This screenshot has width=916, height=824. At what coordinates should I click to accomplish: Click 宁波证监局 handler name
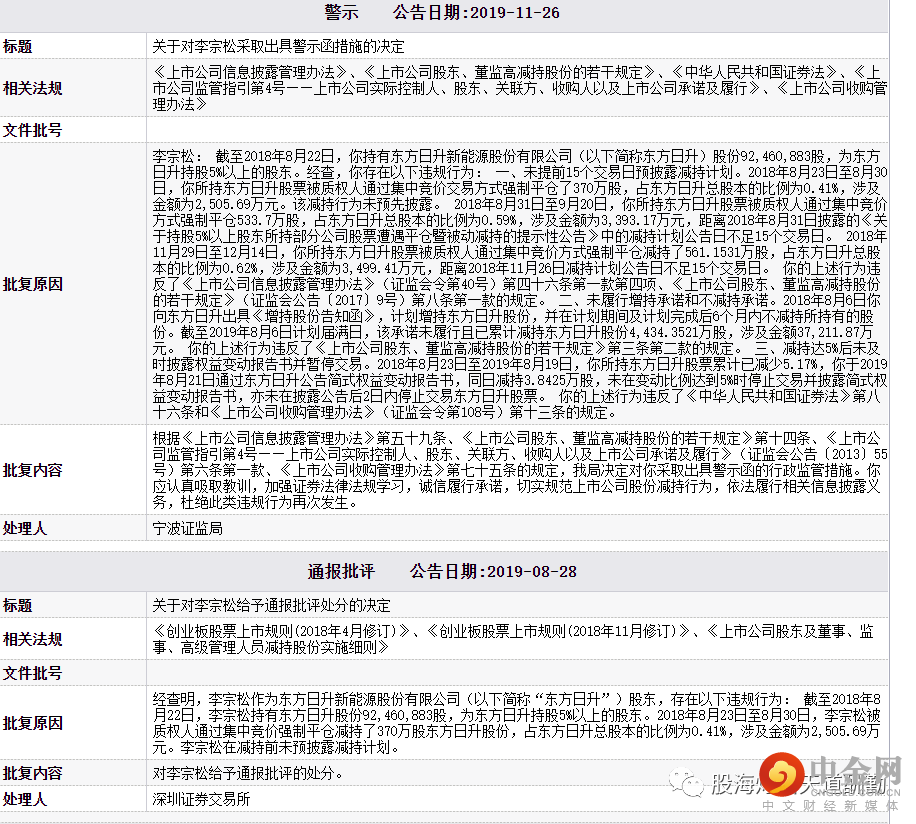[x=187, y=528]
